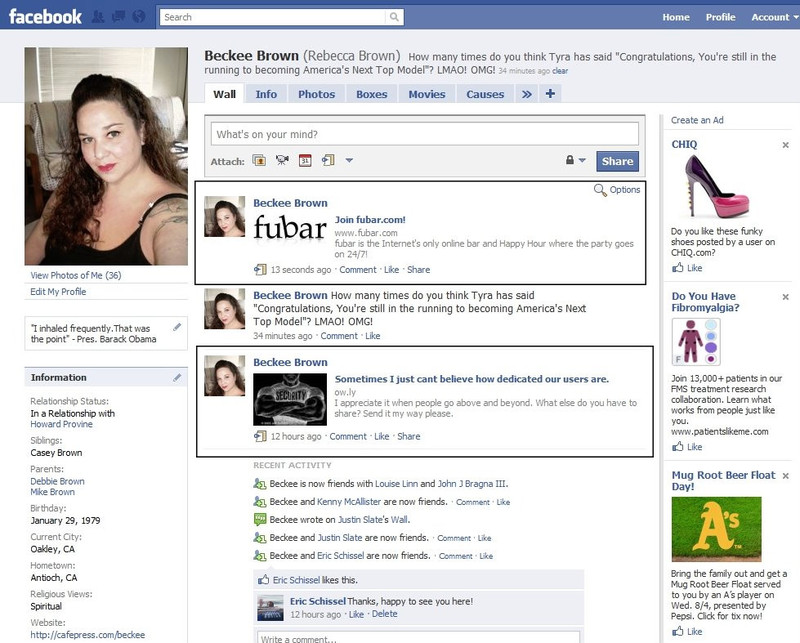Open privacy lock dropdown
The width and height of the screenshot is (800, 643).
[x=575, y=160]
